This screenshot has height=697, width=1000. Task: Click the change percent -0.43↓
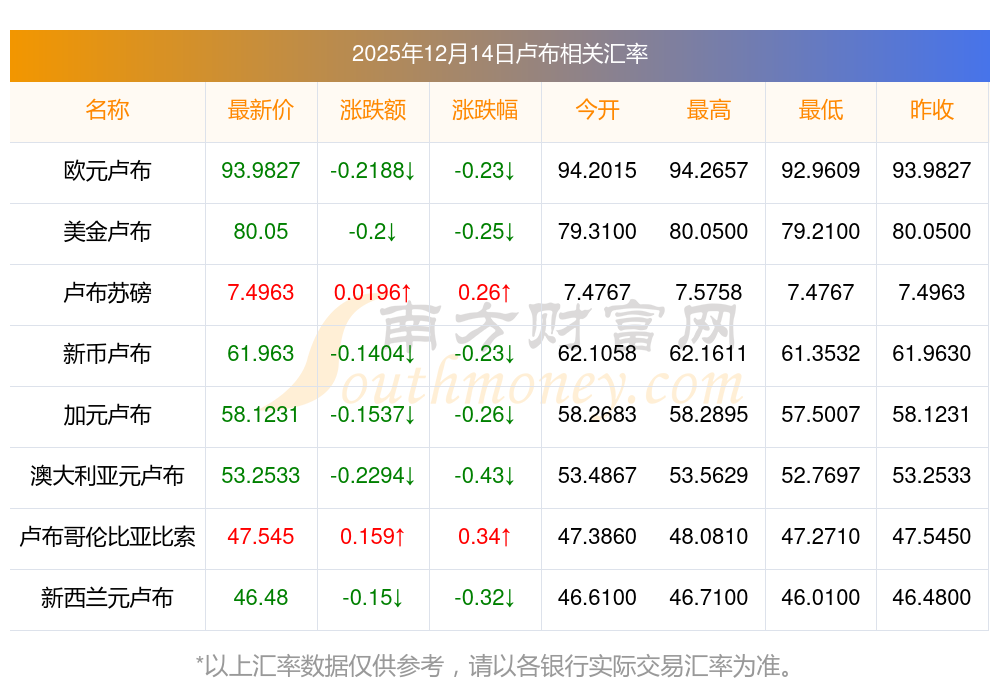click(485, 476)
